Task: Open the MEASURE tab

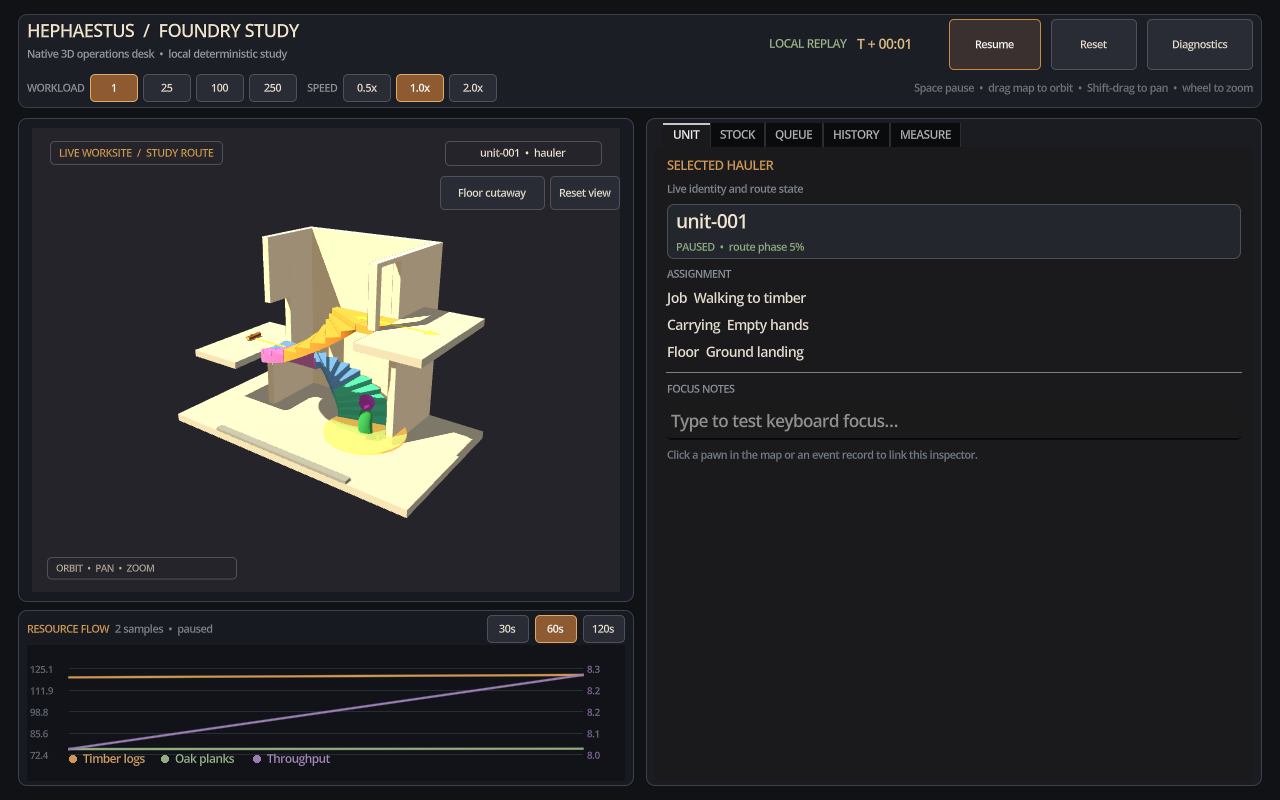Action: click(925, 135)
